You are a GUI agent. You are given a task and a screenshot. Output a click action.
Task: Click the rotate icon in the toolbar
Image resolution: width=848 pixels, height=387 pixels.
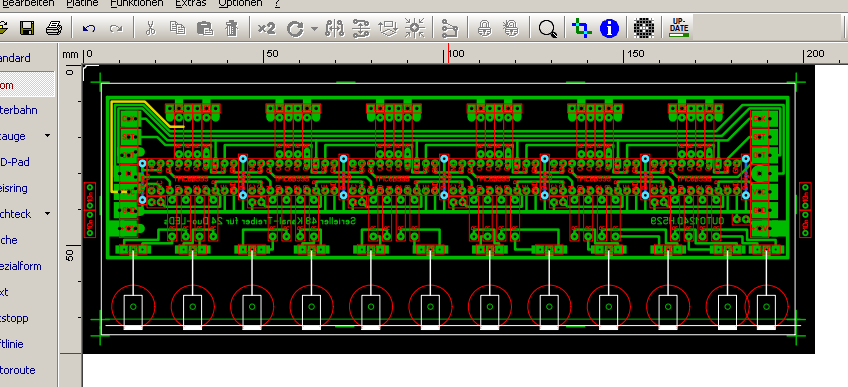(295, 29)
